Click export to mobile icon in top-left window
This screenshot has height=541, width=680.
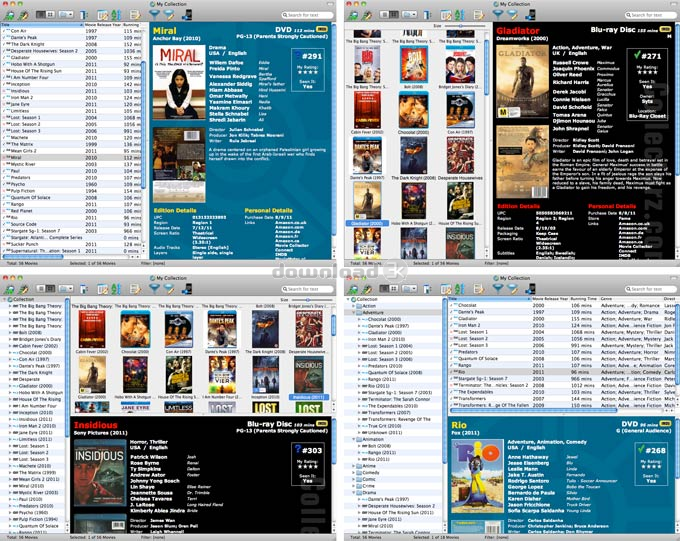tap(187, 15)
